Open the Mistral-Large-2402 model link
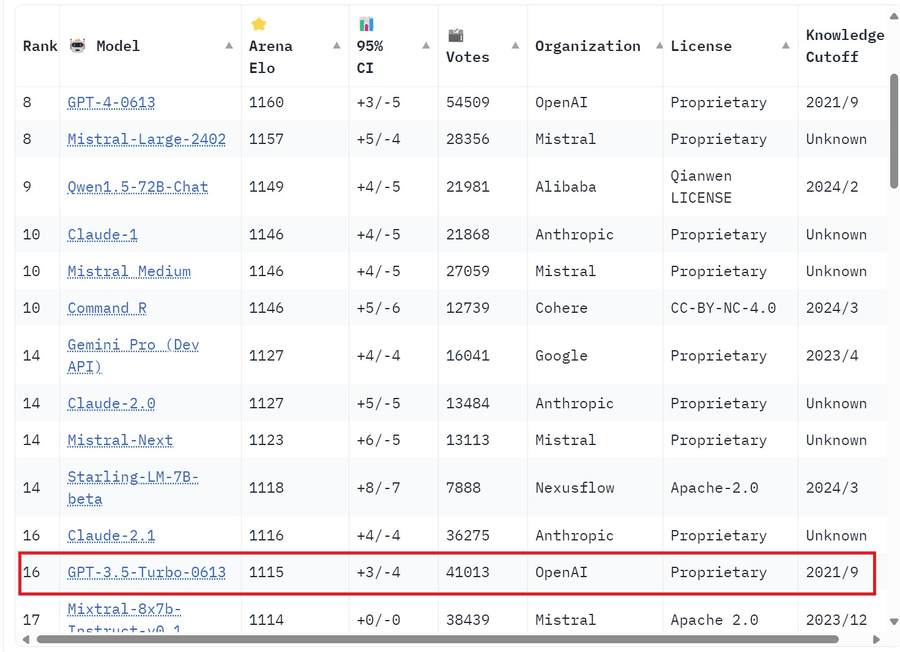900x652 pixels. tap(146, 139)
